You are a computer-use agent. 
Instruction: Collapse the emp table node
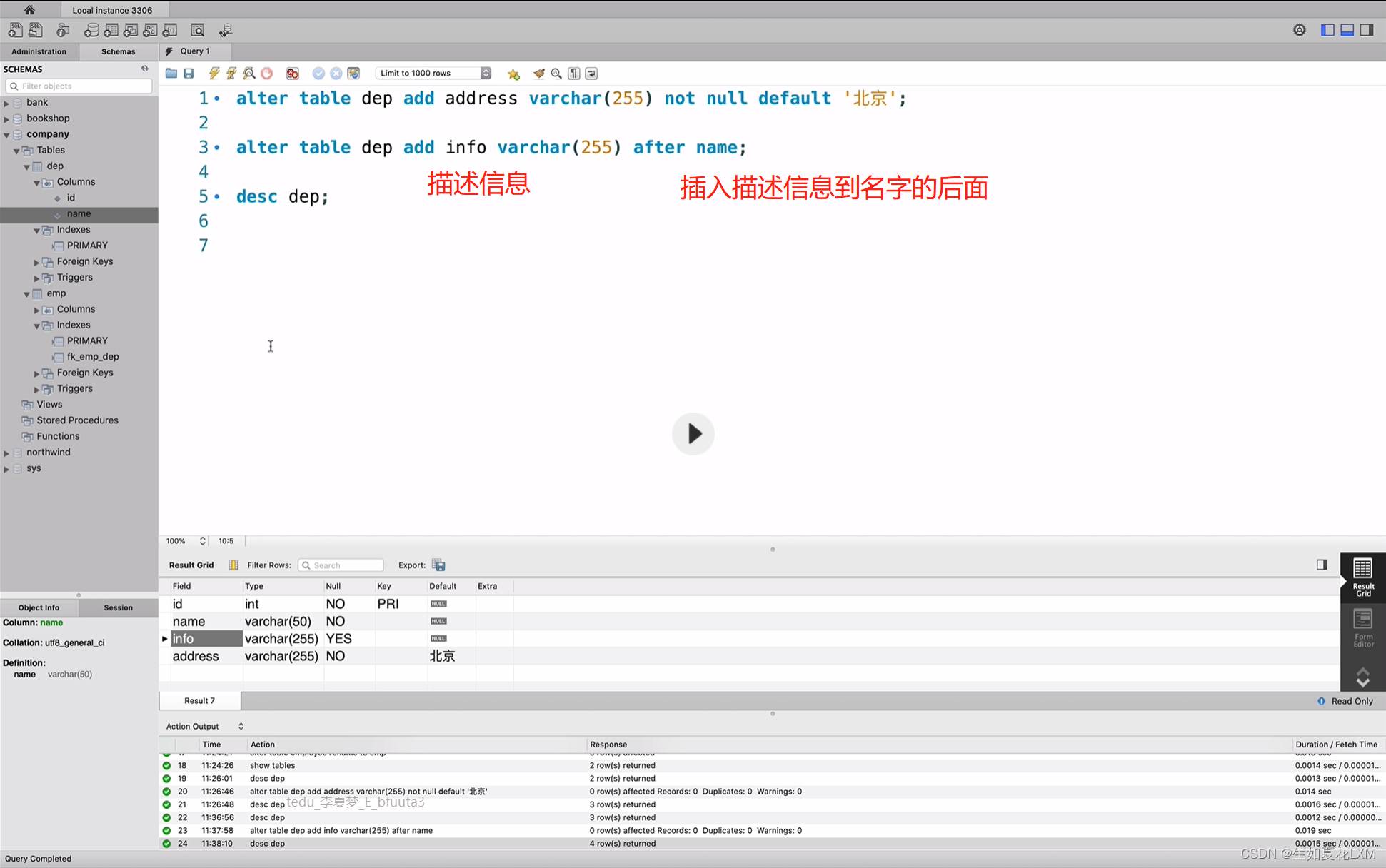click(27, 293)
